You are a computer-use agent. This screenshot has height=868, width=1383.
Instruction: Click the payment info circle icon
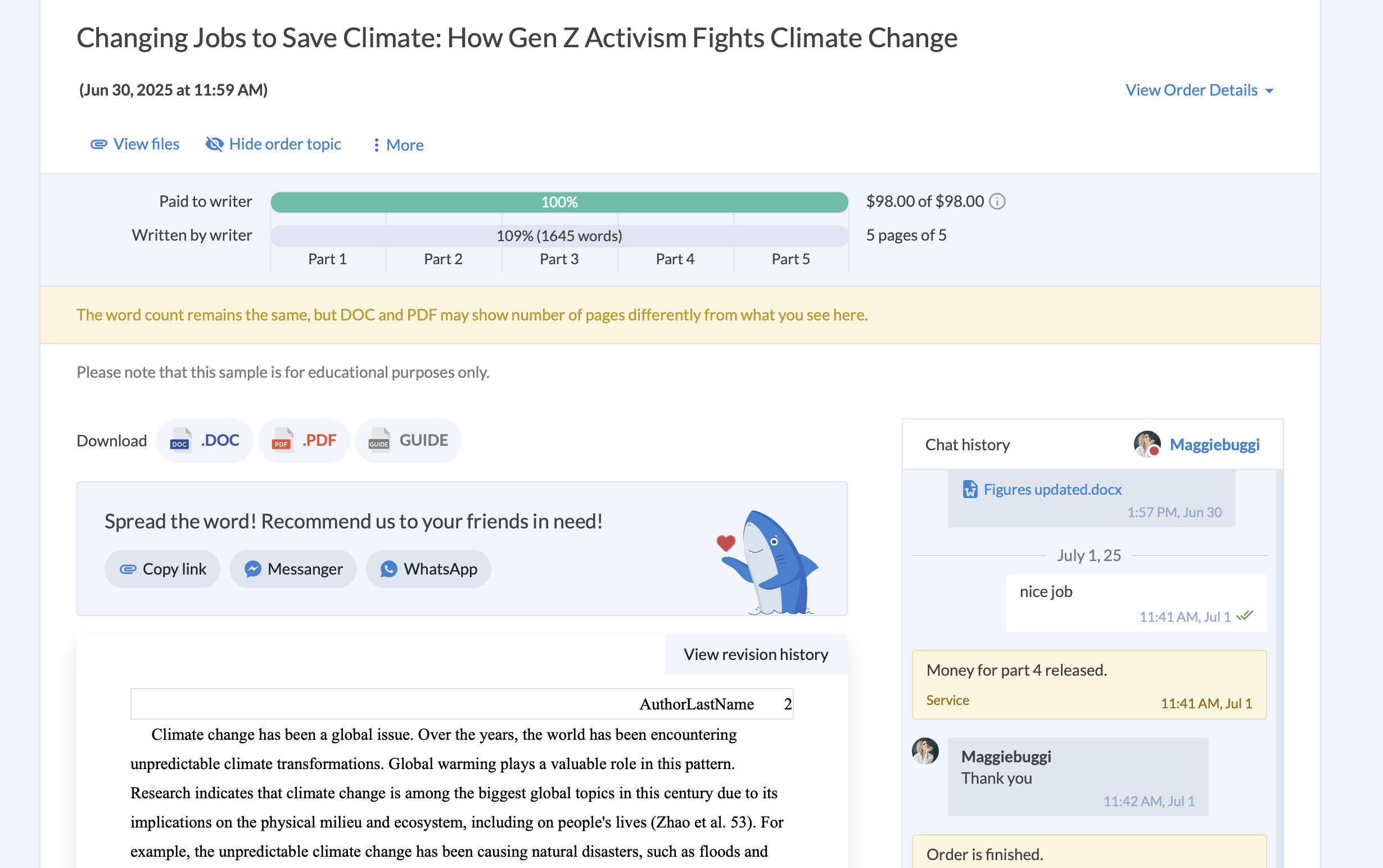point(997,201)
